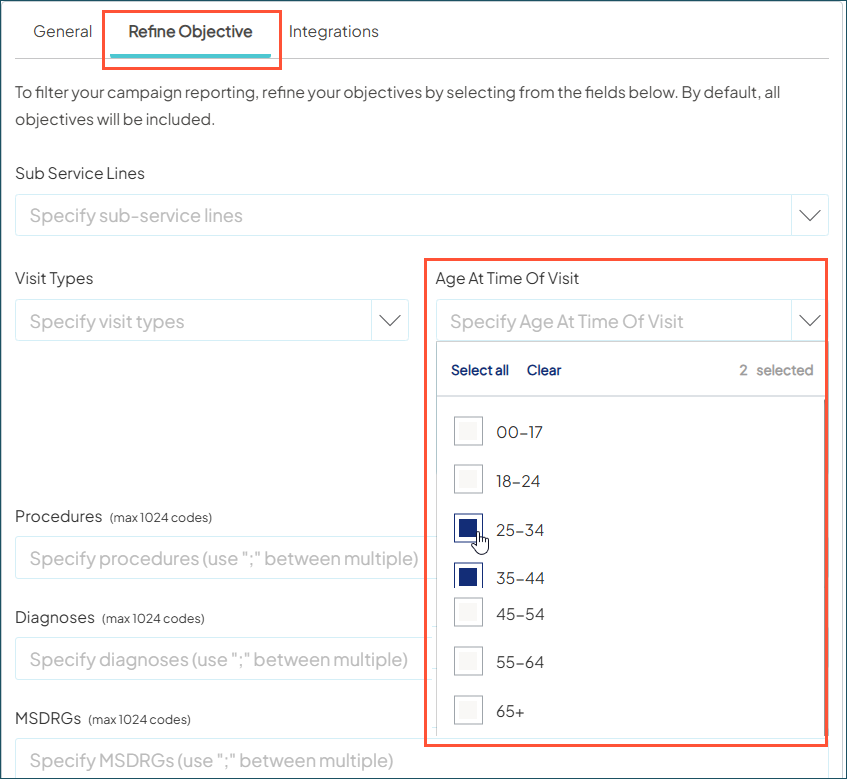Open the Visit Types dropdown
Viewport: 847px width, 779px height.
[x=390, y=320]
